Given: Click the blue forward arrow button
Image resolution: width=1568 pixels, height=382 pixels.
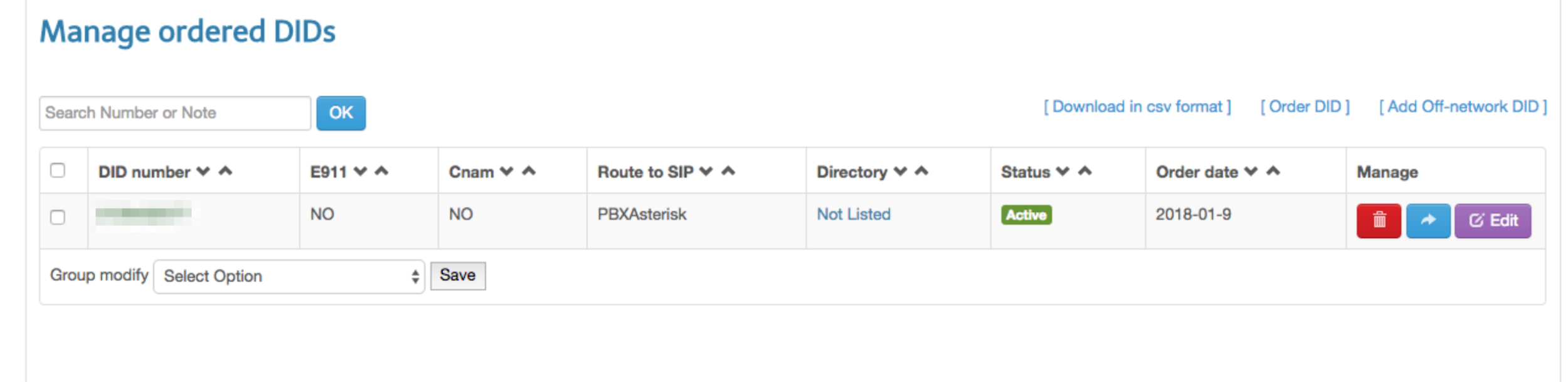Looking at the screenshot, I should pyautogui.click(x=1428, y=220).
